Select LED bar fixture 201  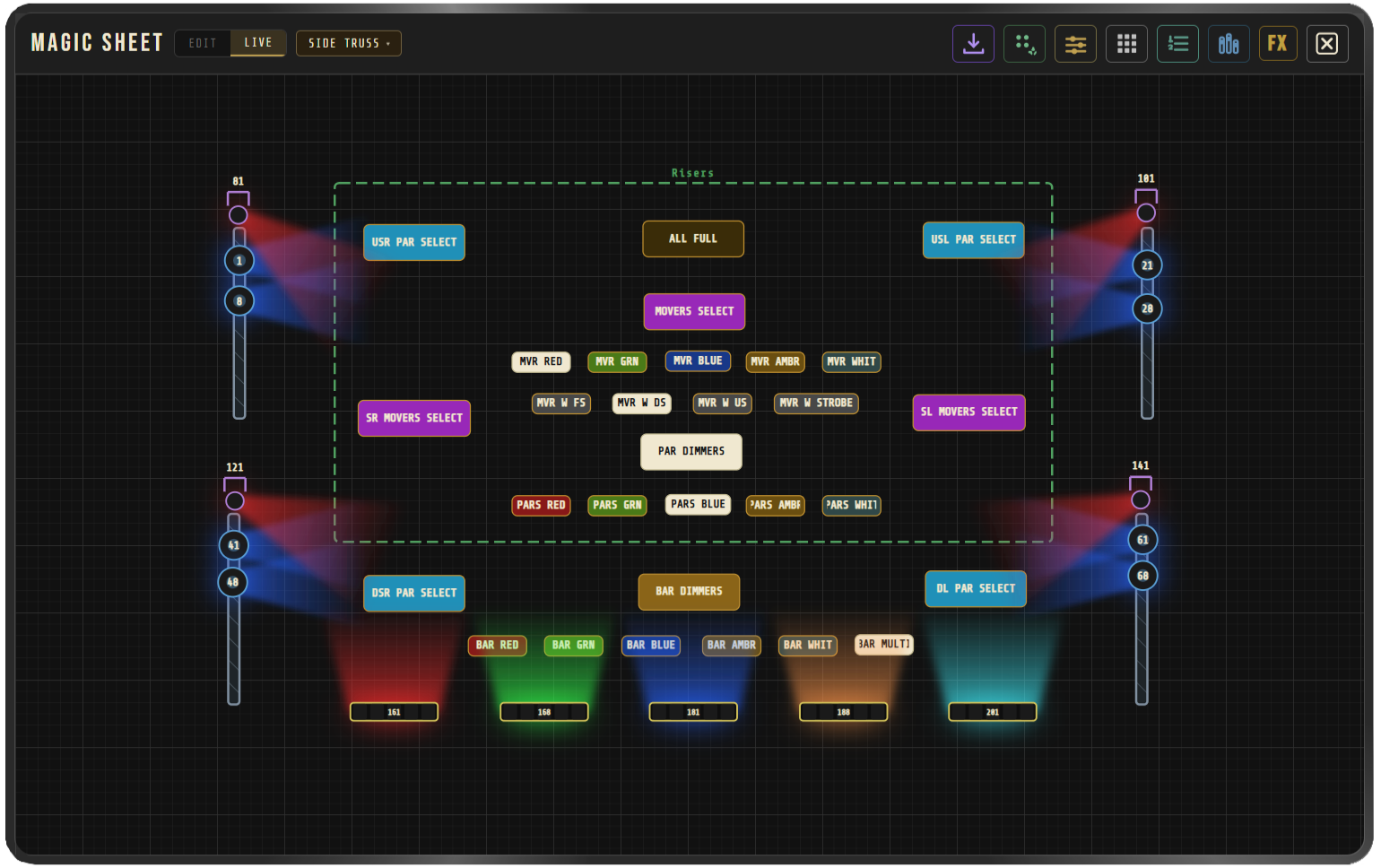tap(993, 712)
